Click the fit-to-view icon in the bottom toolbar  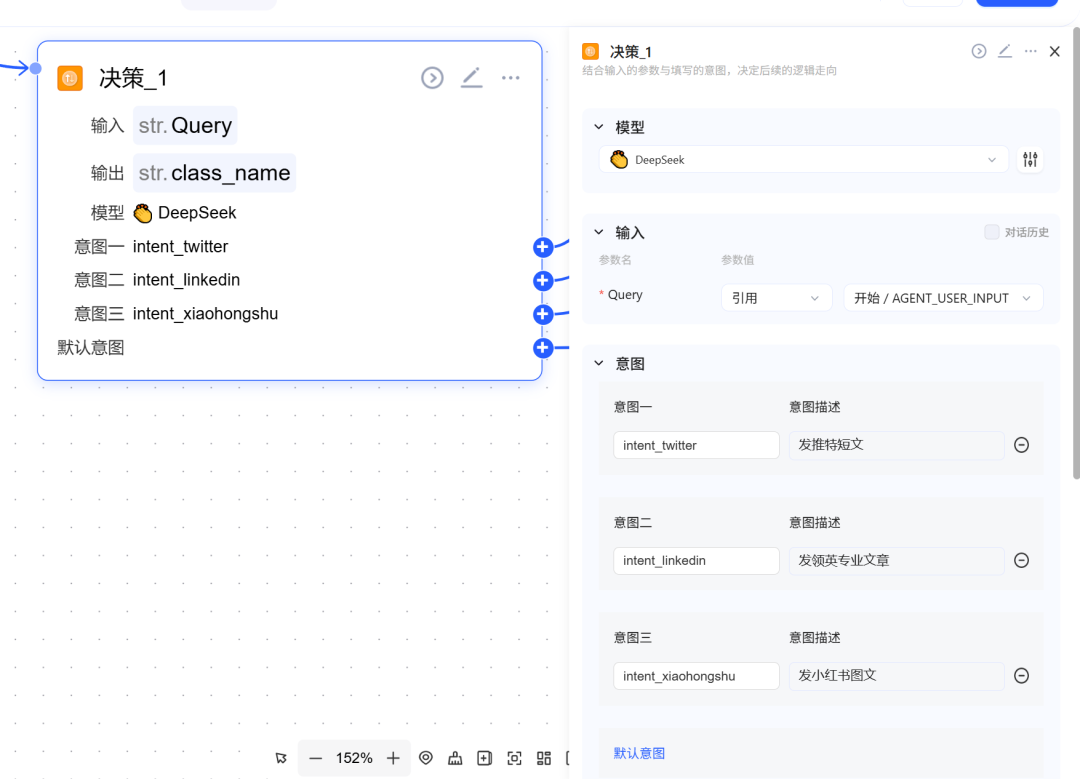coord(514,759)
